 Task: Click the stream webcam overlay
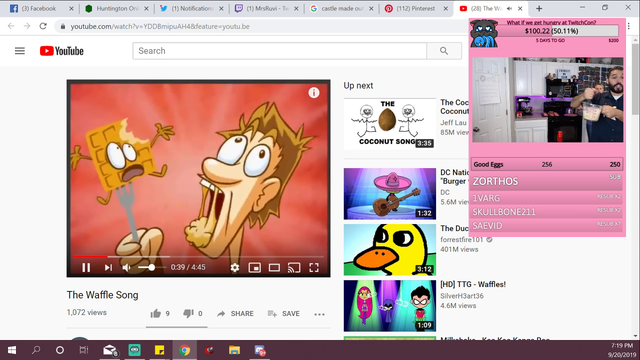click(x=548, y=100)
